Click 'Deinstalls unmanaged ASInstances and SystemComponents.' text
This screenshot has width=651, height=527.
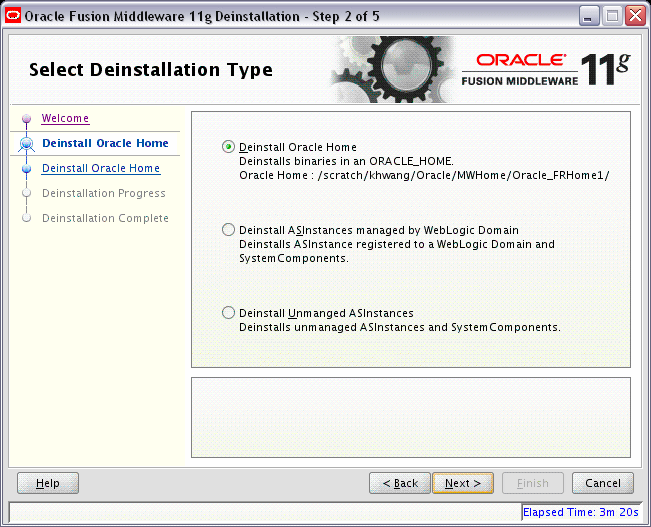pos(400,327)
